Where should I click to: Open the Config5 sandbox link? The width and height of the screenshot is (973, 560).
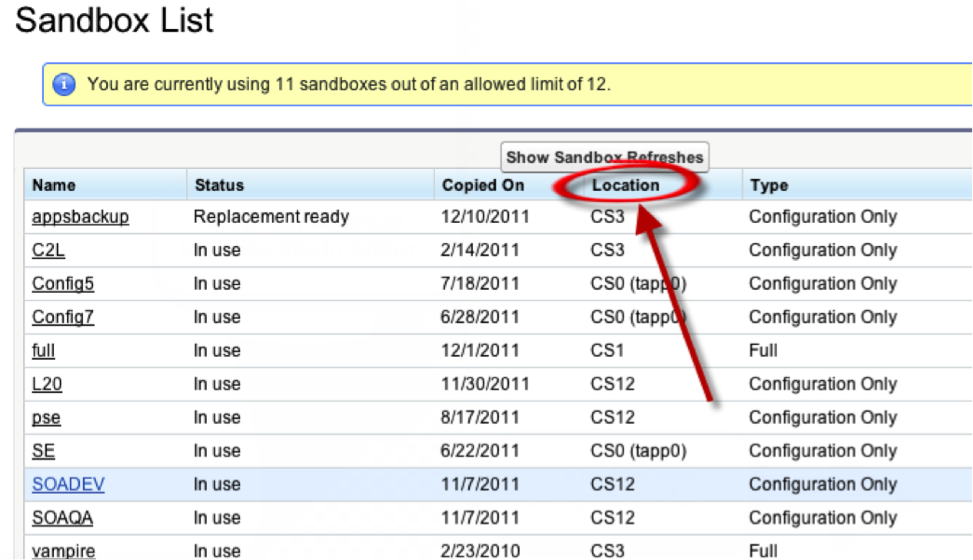[x=63, y=284]
